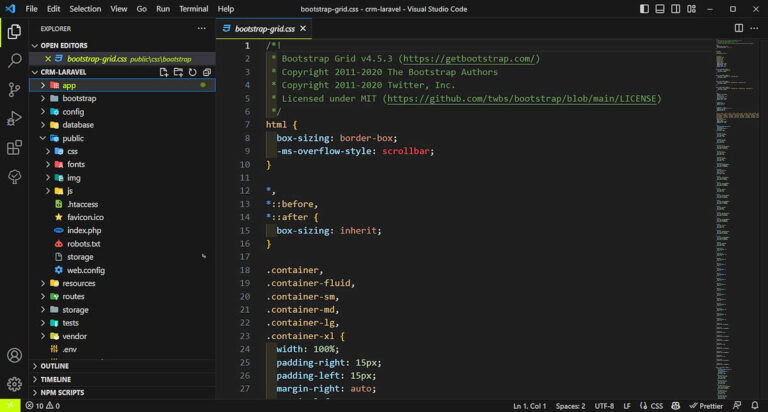
Task: Toggle the primary side bar layout button
Action: pos(646,9)
